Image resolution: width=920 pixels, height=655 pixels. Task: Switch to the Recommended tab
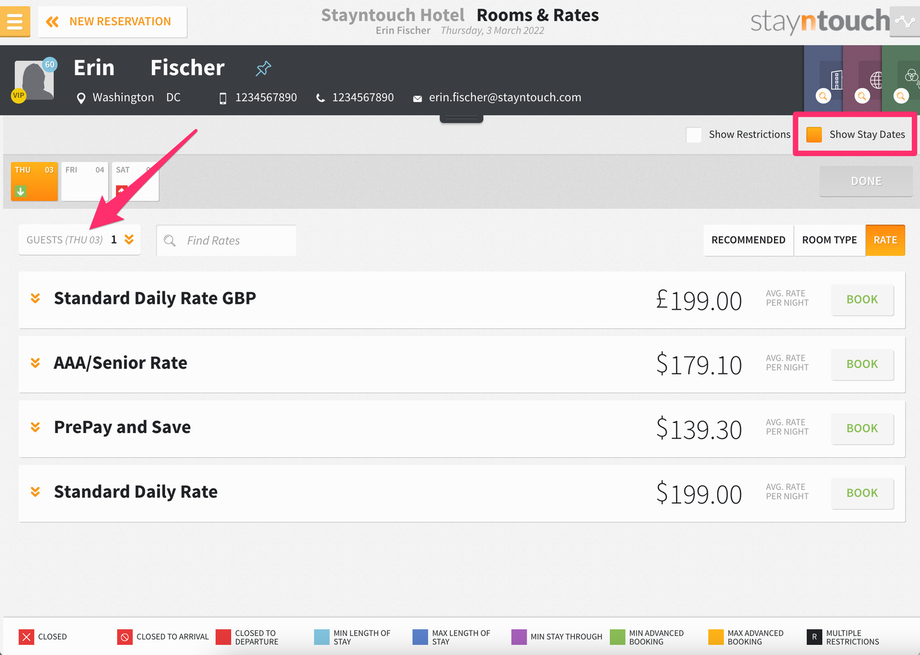click(748, 240)
